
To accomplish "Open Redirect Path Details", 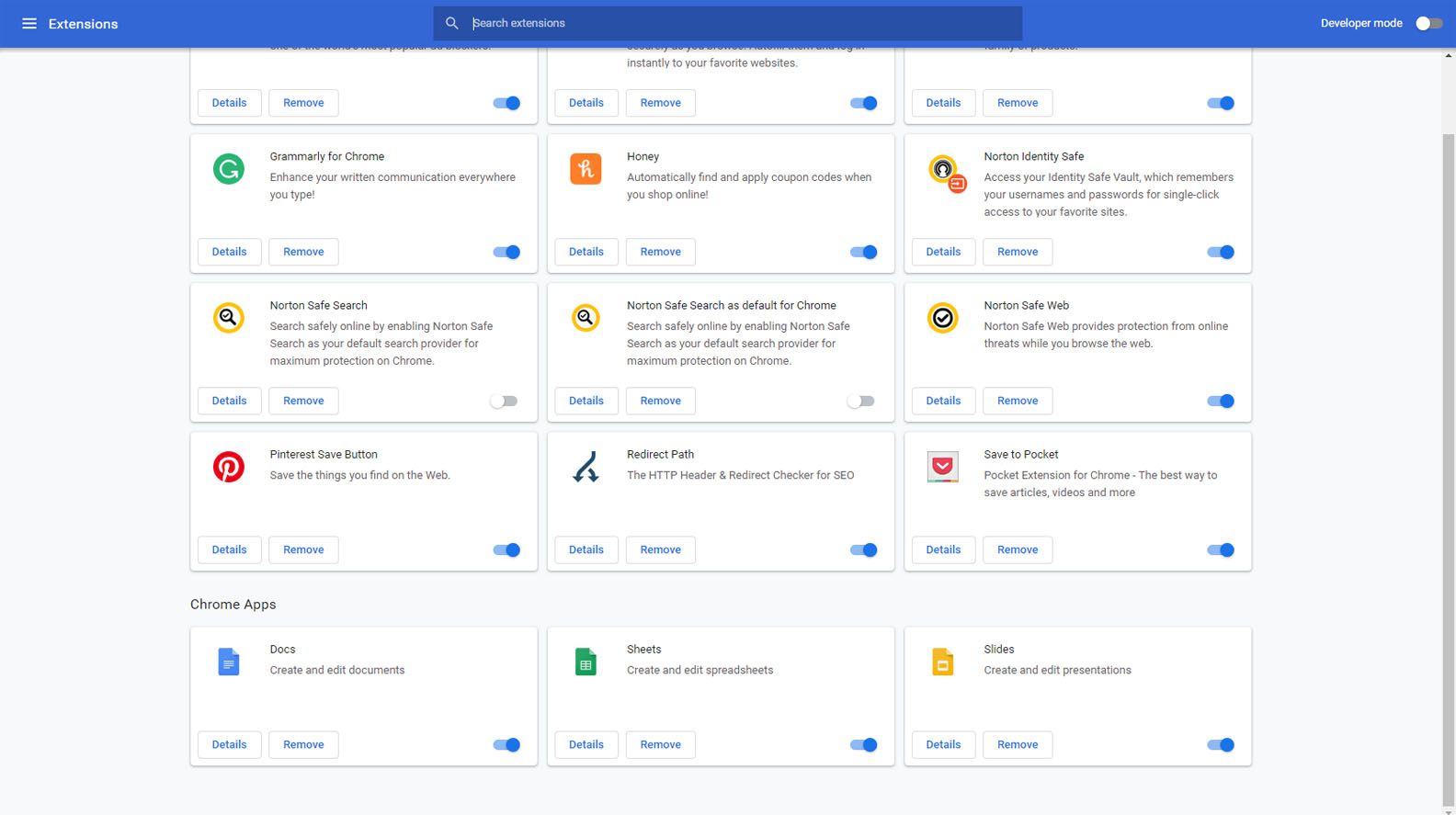I will [x=586, y=549].
